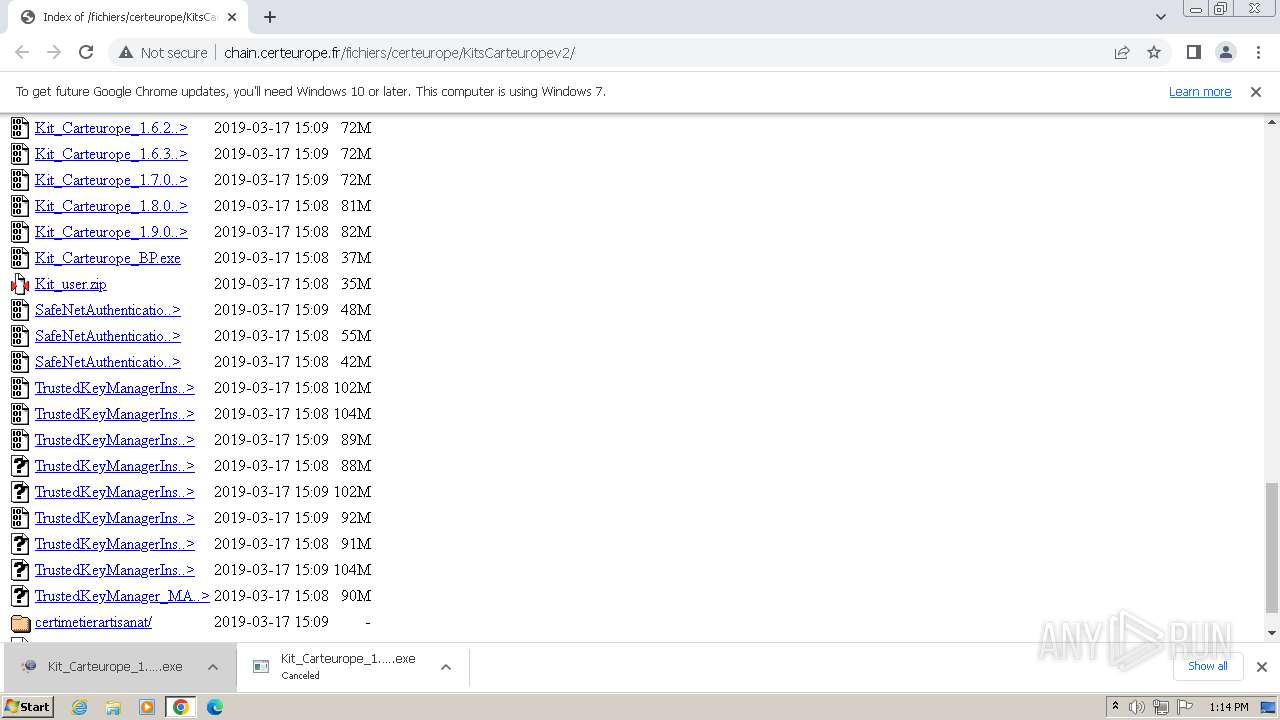Open the Windows Start menu

[27, 707]
